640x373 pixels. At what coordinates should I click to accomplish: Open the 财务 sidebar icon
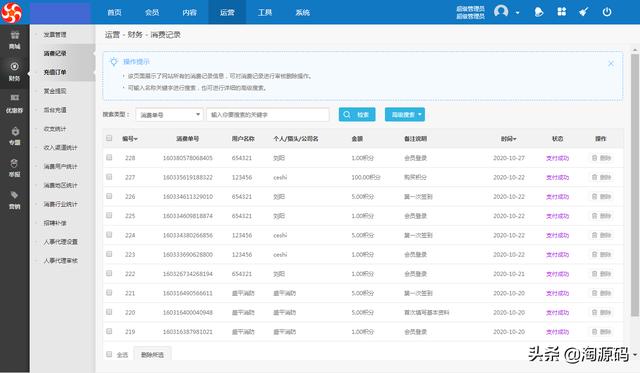click(15, 67)
